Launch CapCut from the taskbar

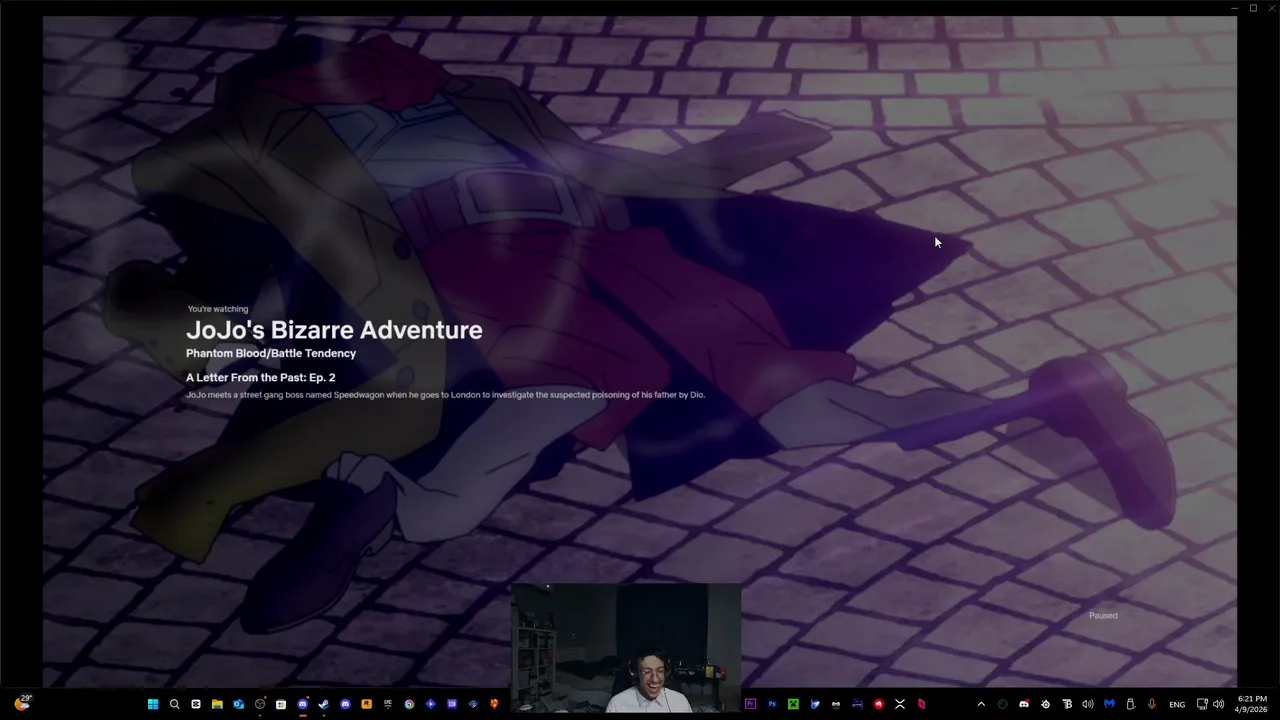click(x=196, y=704)
